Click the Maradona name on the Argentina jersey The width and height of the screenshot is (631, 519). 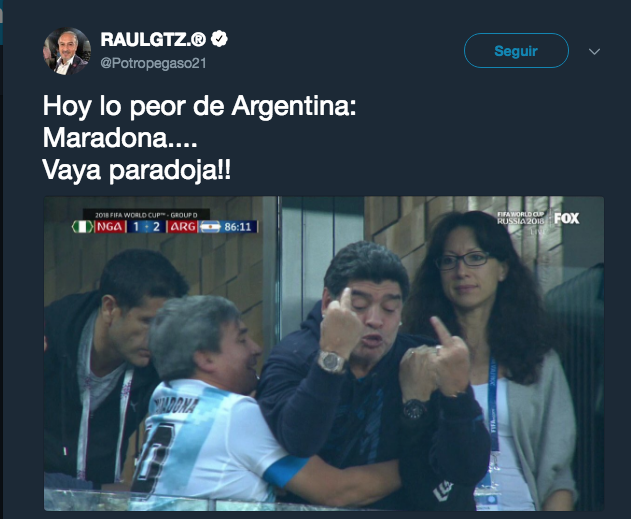click(x=176, y=406)
